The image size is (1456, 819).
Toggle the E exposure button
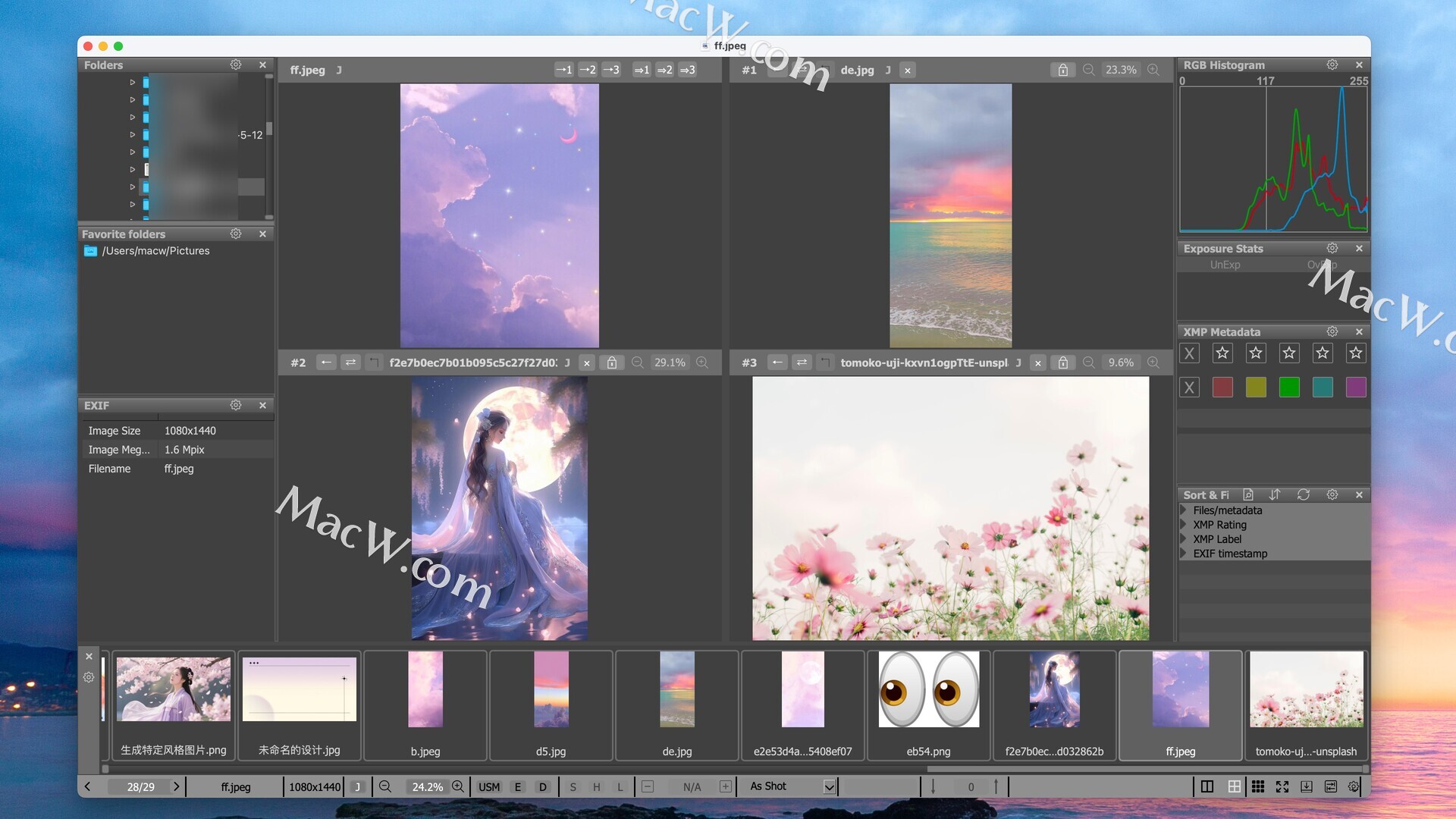(x=518, y=787)
